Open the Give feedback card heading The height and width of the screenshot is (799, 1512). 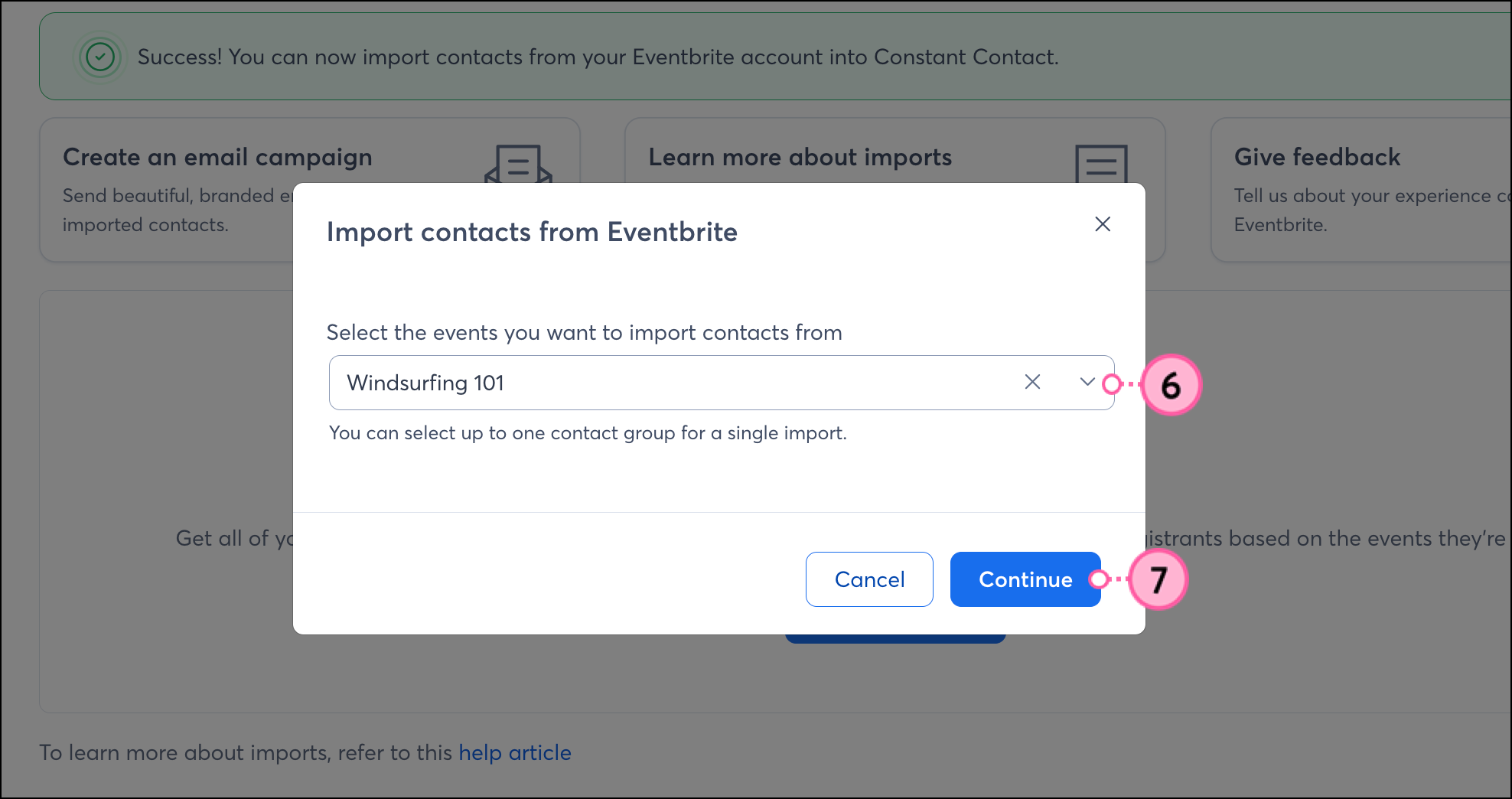pos(1317,158)
